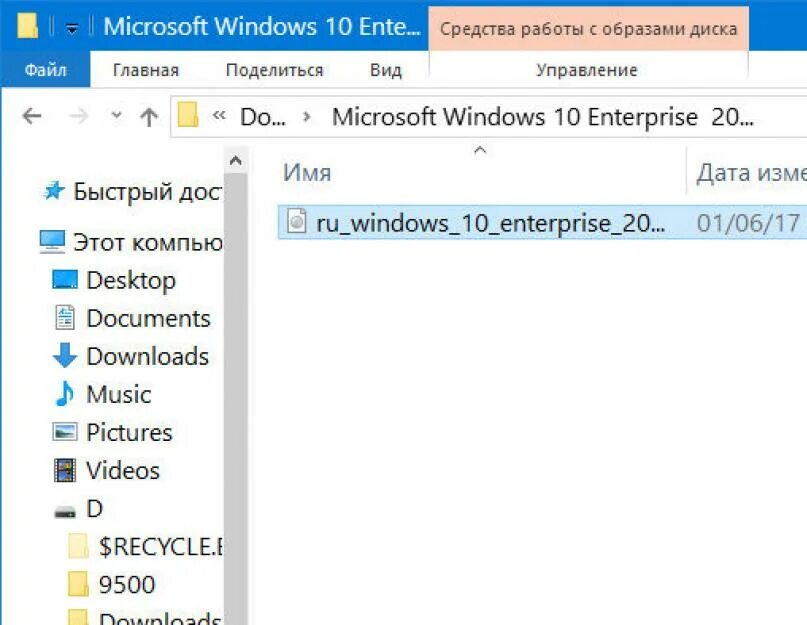Select Средства работы с образами диска tab
This screenshot has width=807, height=625.
tap(588, 29)
